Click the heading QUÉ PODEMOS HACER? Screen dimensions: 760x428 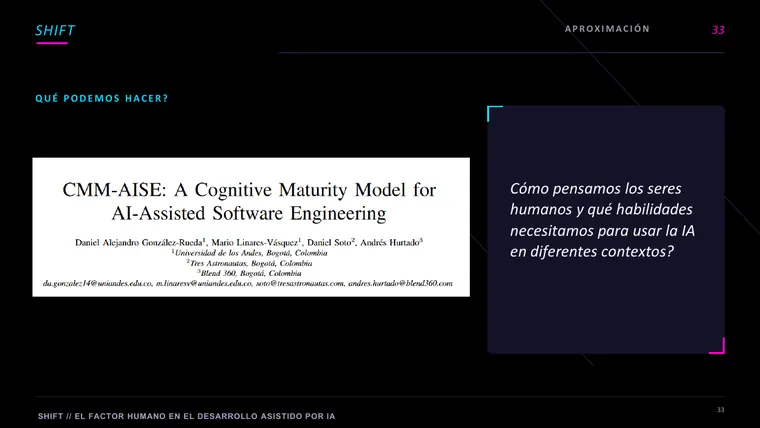coord(102,98)
